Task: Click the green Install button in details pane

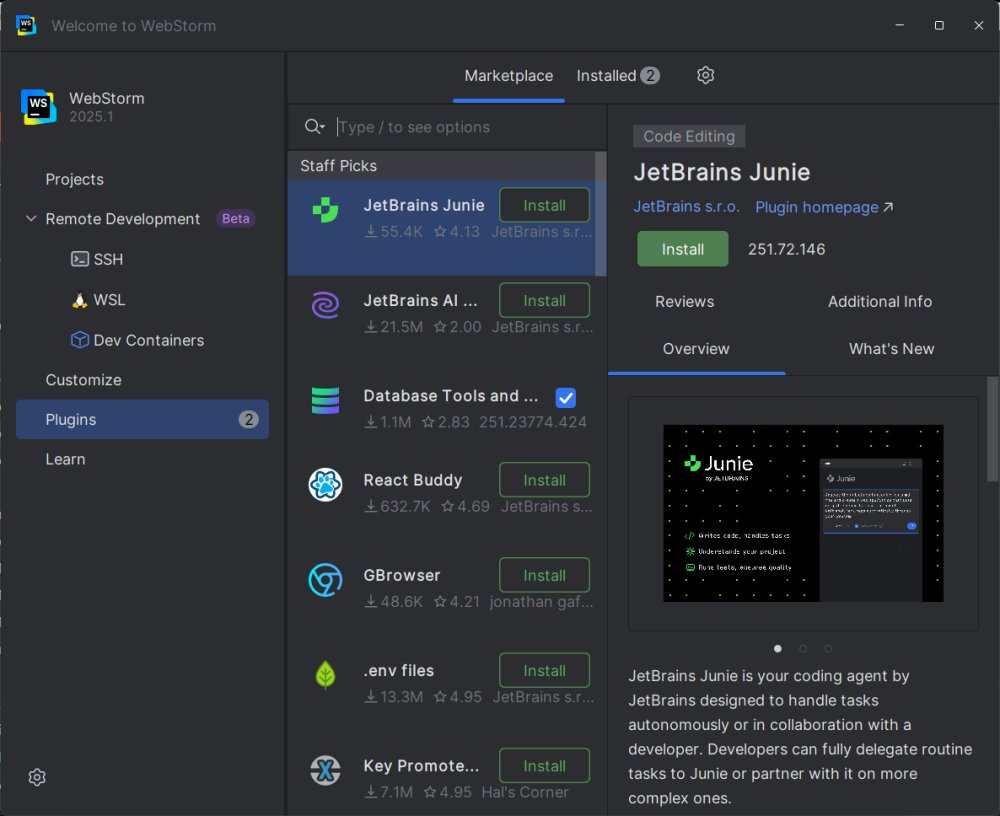Action: (x=682, y=249)
